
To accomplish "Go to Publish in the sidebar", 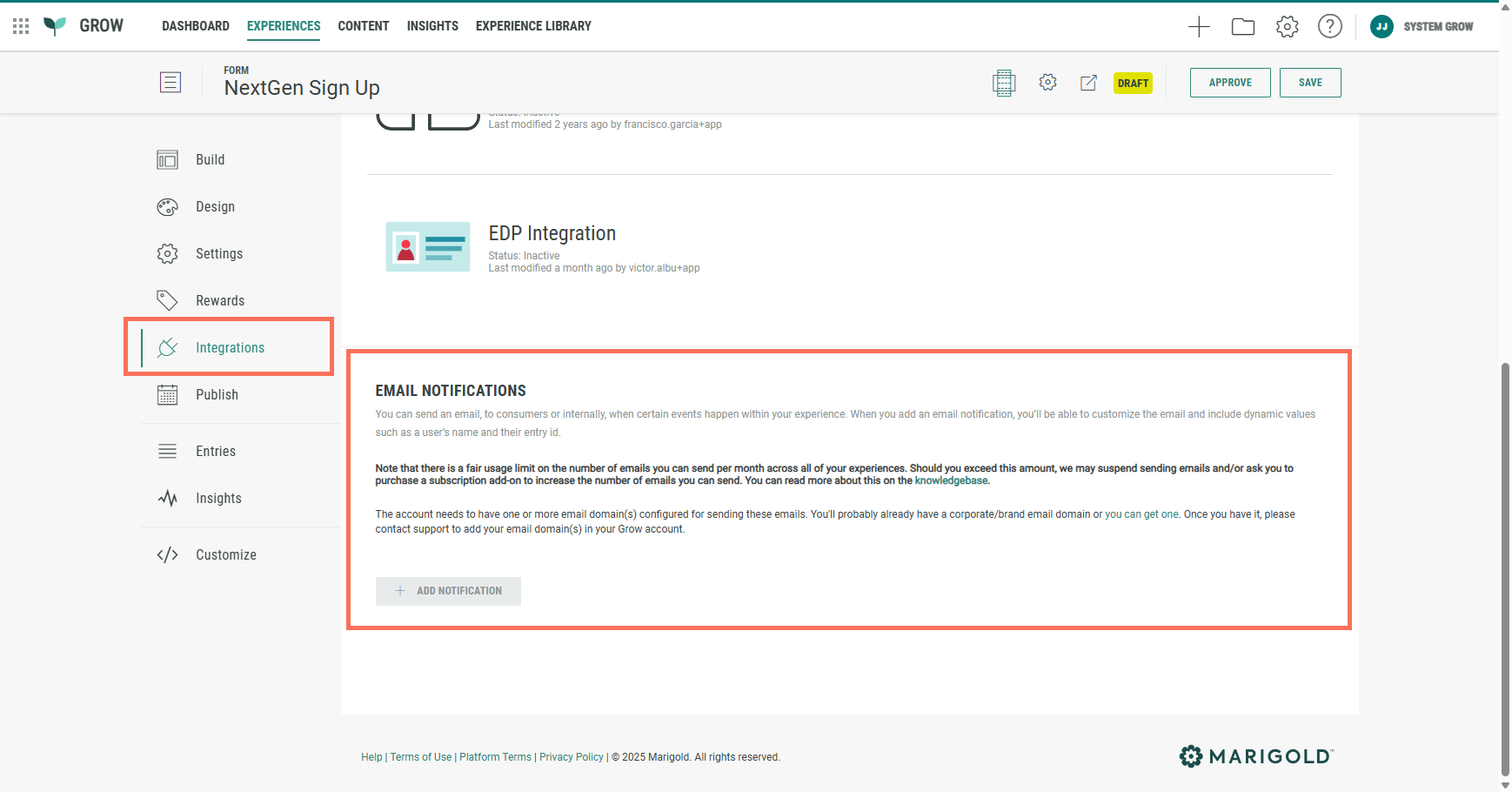I will coord(217,395).
